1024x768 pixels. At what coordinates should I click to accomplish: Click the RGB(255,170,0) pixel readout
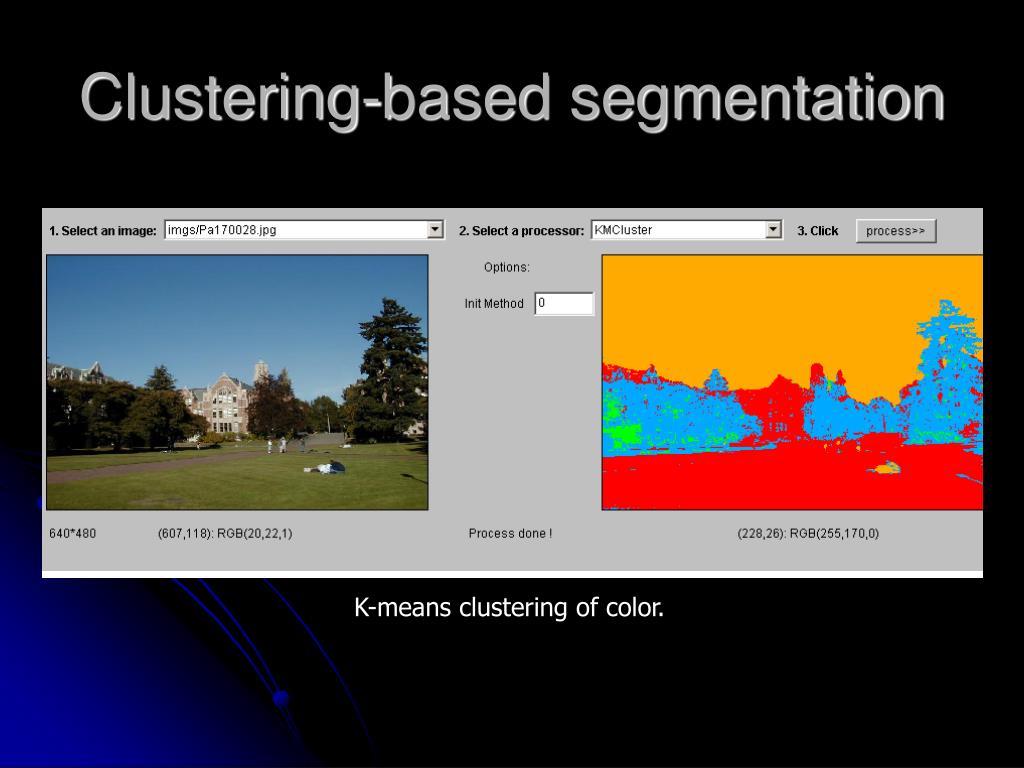[808, 534]
